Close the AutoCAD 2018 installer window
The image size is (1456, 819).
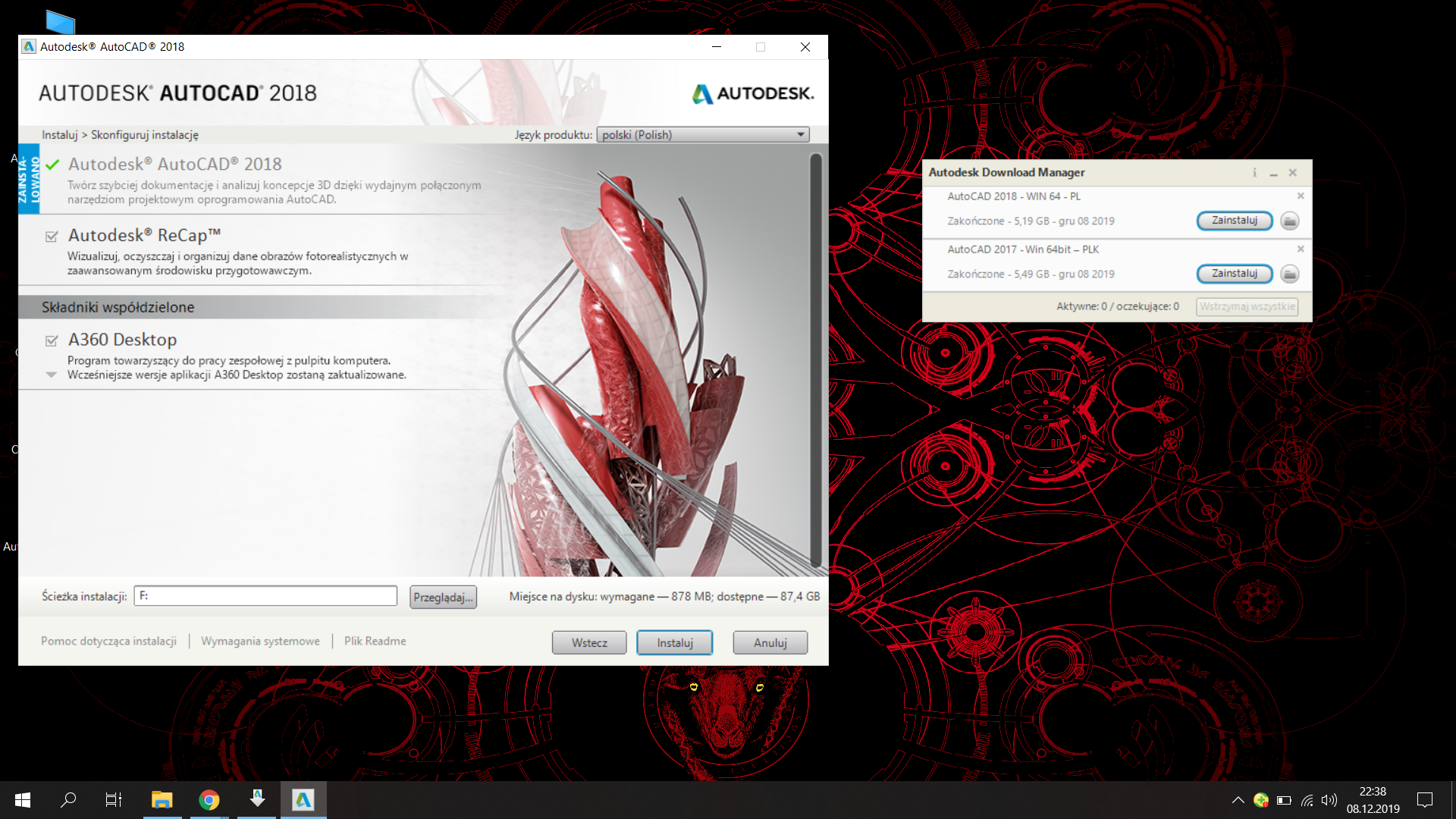pos(805,47)
